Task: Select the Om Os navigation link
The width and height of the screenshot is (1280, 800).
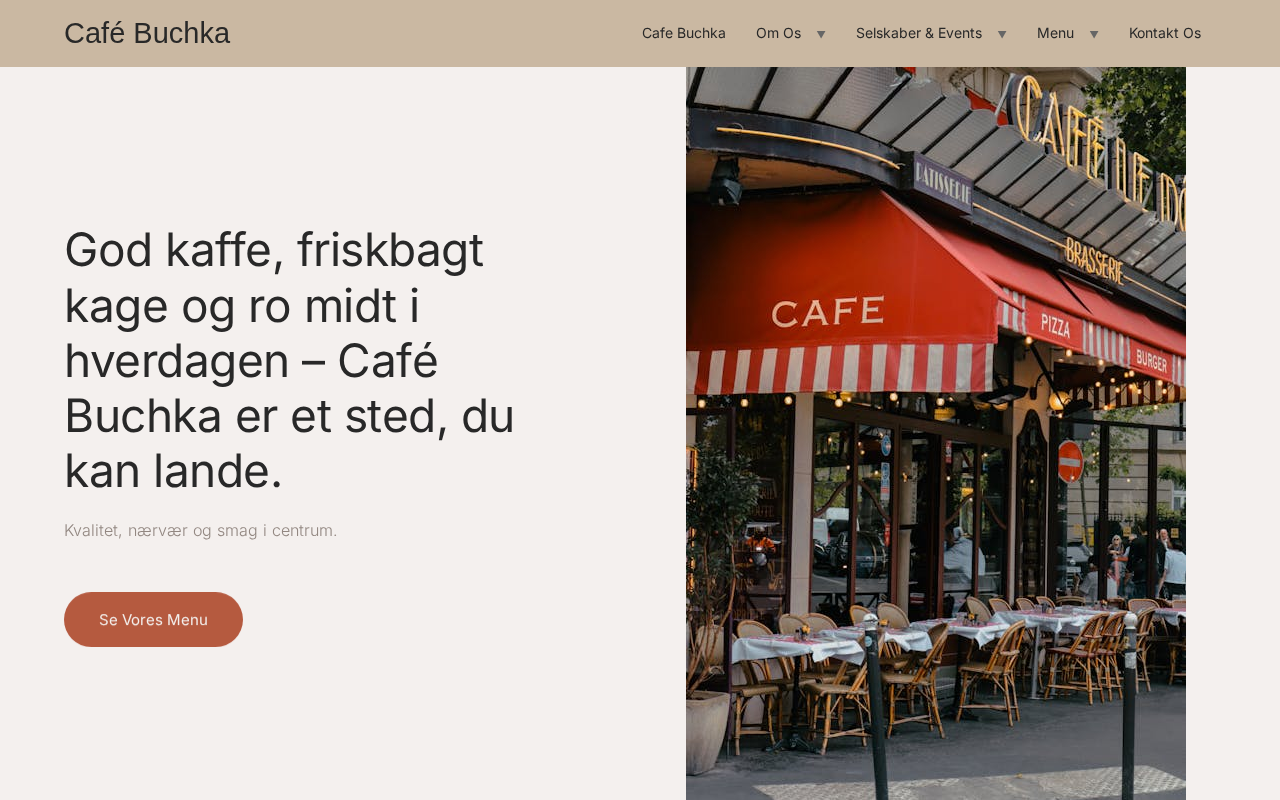Action: click(x=778, y=33)
